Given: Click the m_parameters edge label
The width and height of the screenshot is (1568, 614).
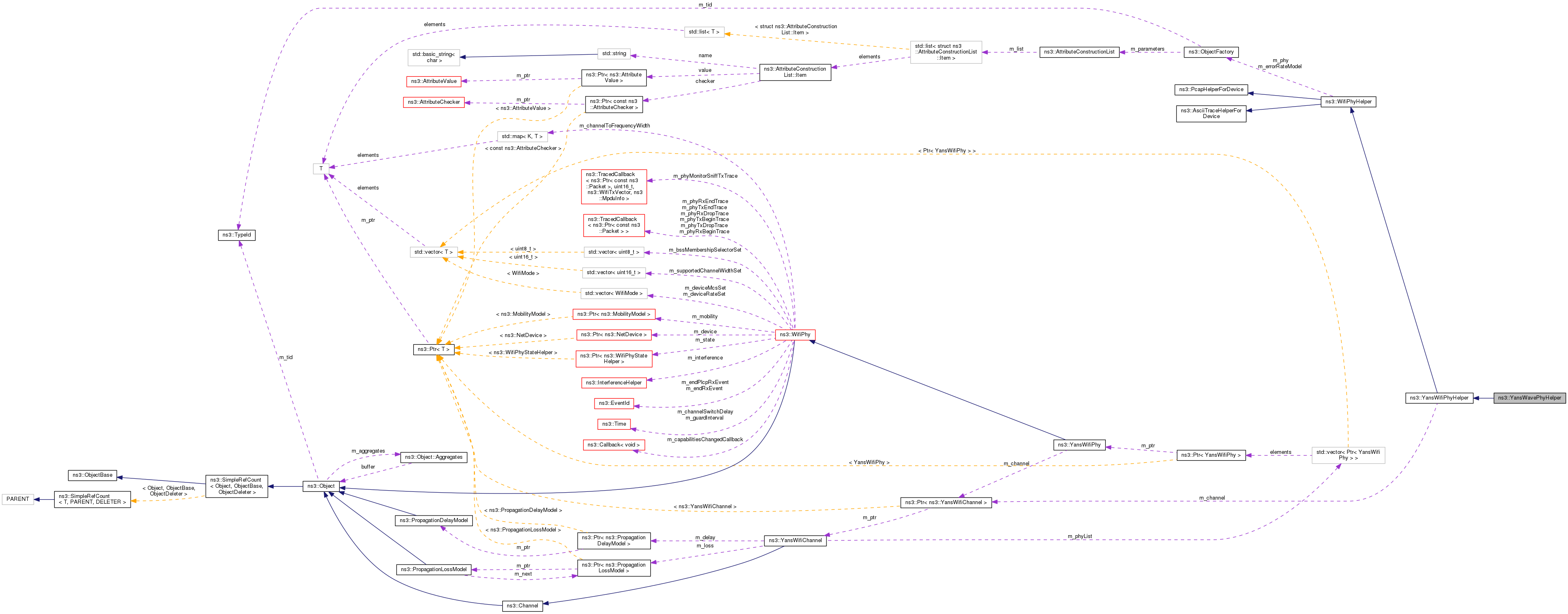Looking at the screenshot, I should (x=1147, y=49).
